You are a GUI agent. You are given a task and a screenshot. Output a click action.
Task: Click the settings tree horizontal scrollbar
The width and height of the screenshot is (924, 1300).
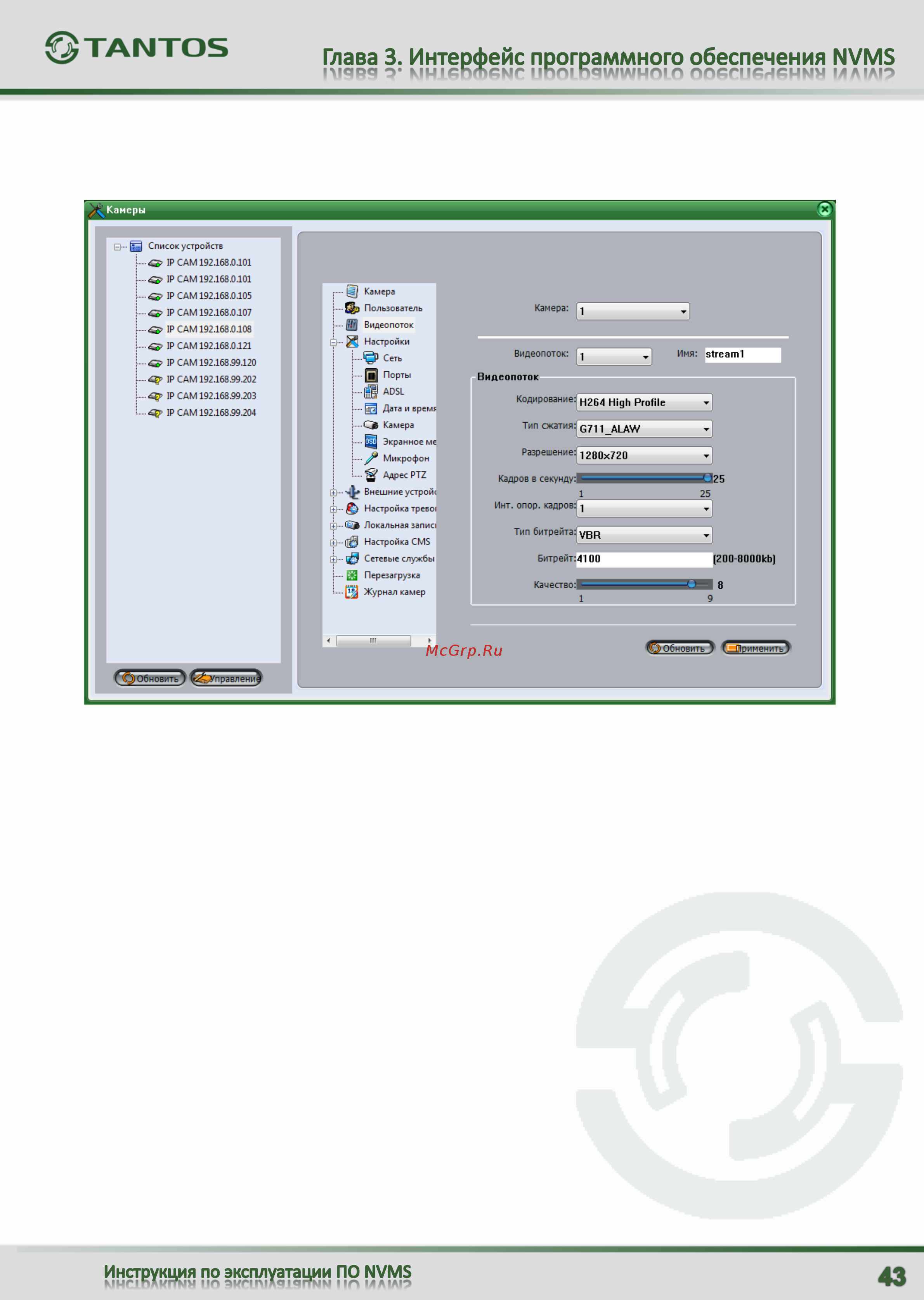click(373, 641)
